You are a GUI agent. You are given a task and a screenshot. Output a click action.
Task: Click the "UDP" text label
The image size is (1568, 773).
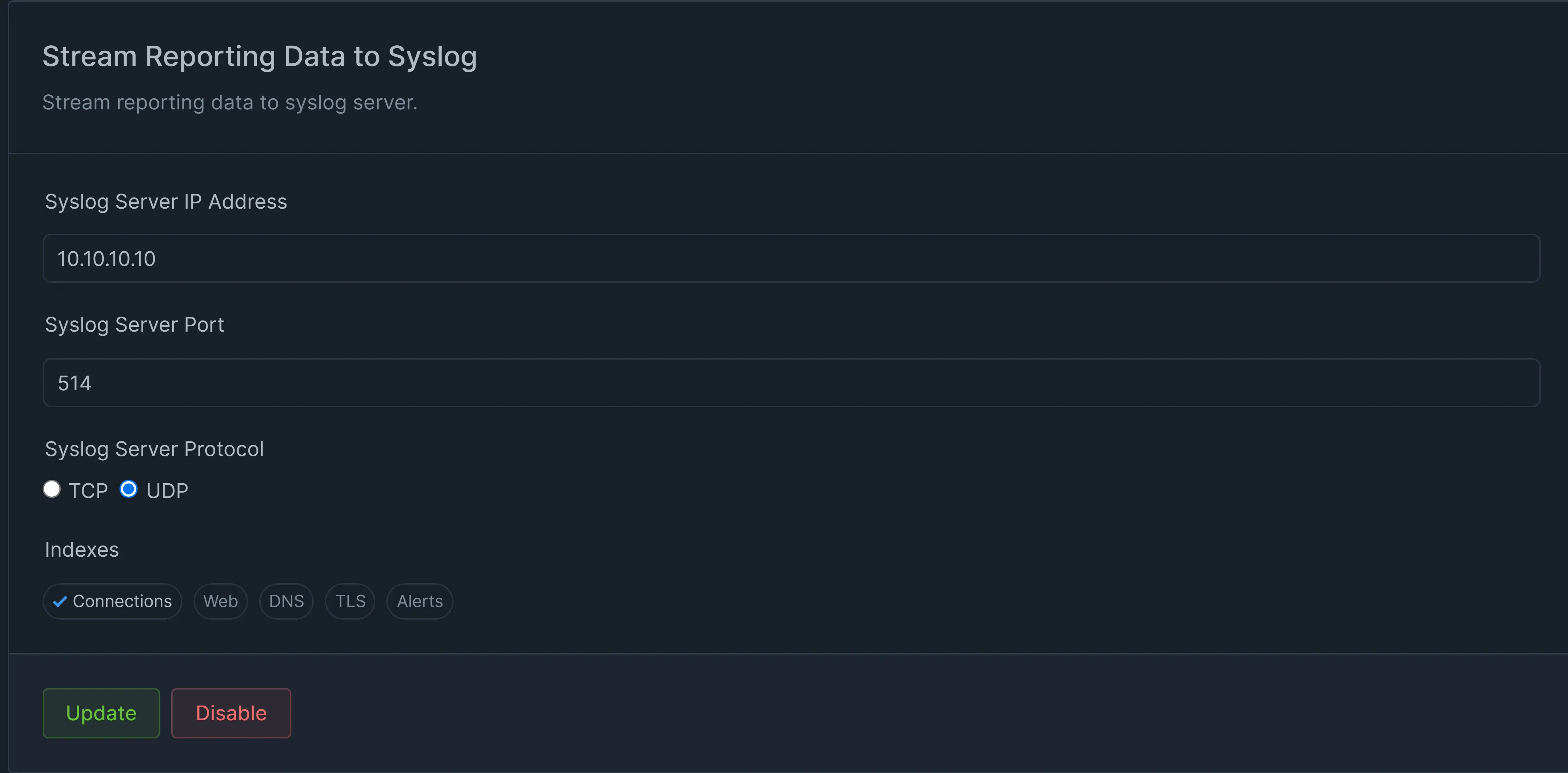[x=167, y=491]
